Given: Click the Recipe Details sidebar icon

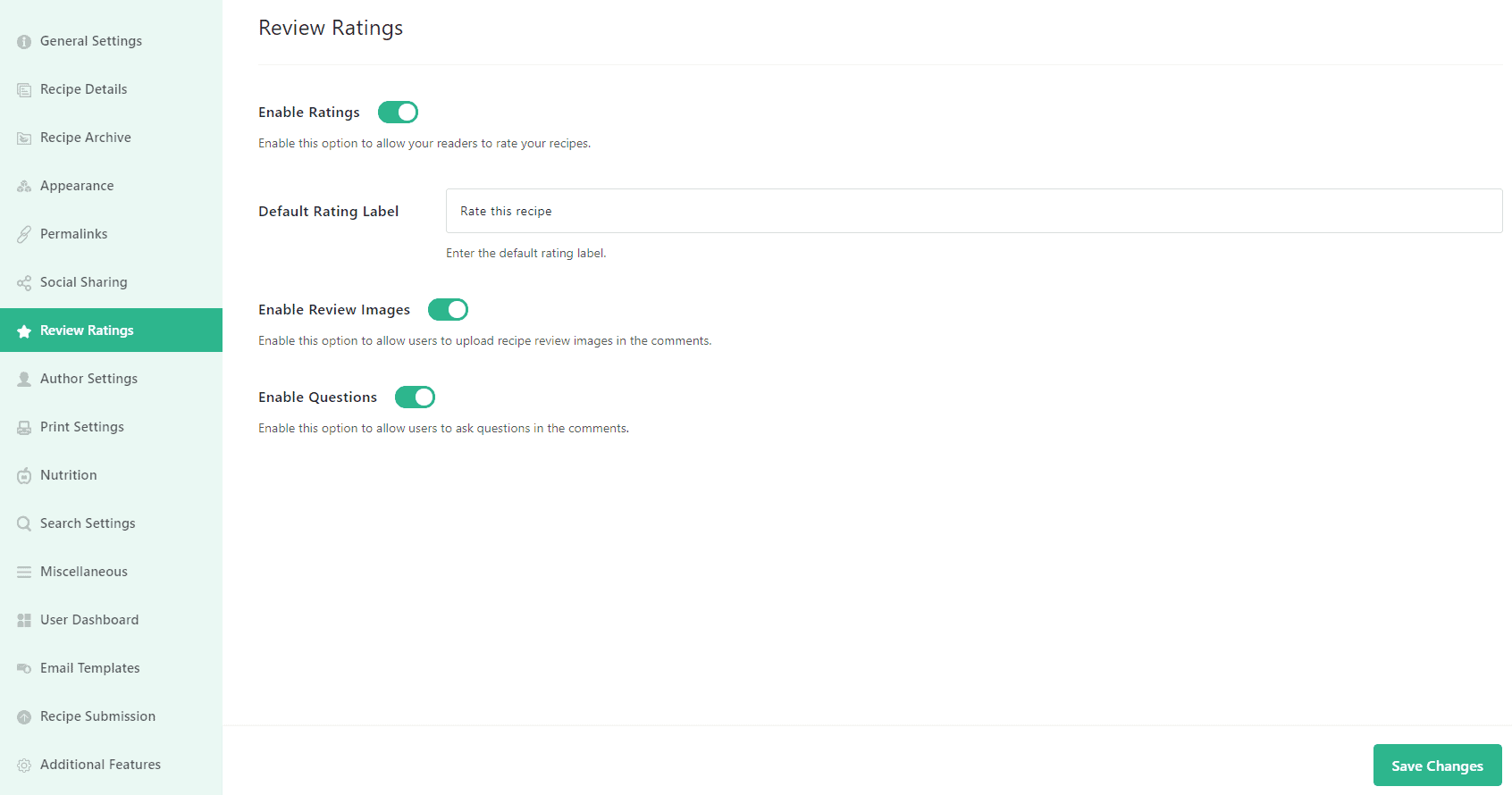Looking at the screenshot, I should 24,90.
